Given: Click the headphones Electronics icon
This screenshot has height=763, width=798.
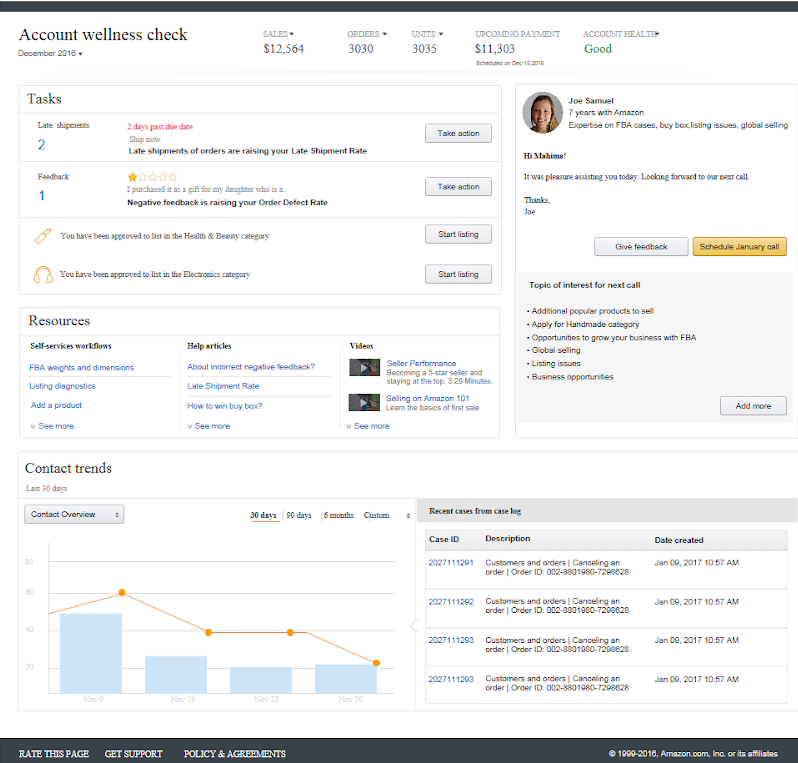Looking at the screenshot, I should pos(43,274).
